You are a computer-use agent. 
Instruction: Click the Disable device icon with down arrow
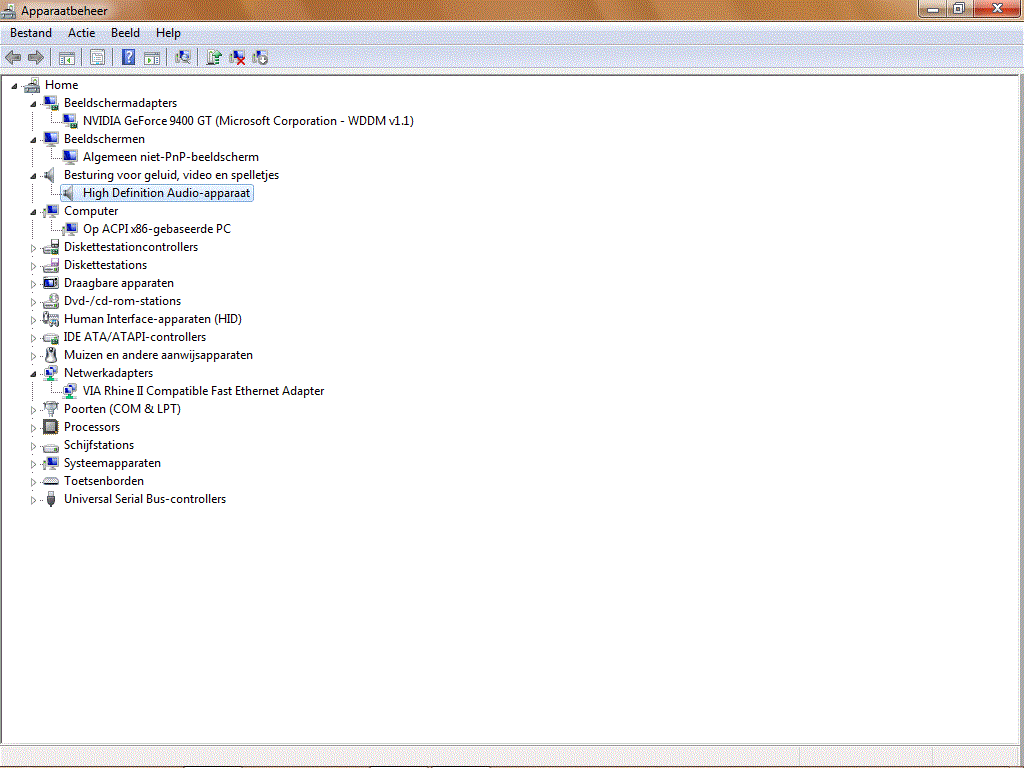pyautogui.click(x=260, y=57)
